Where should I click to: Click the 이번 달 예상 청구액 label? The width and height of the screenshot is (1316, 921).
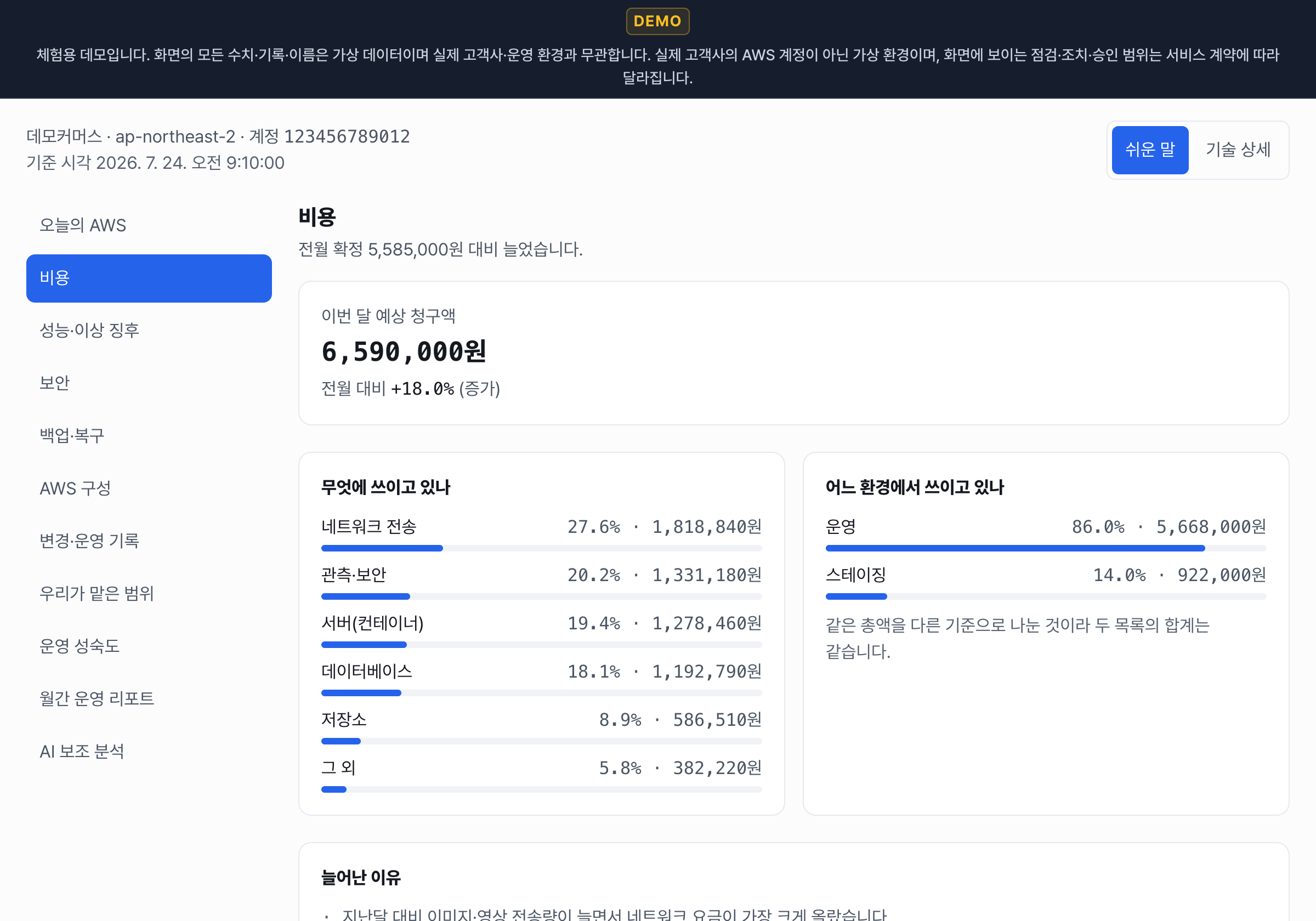[388, 316]
